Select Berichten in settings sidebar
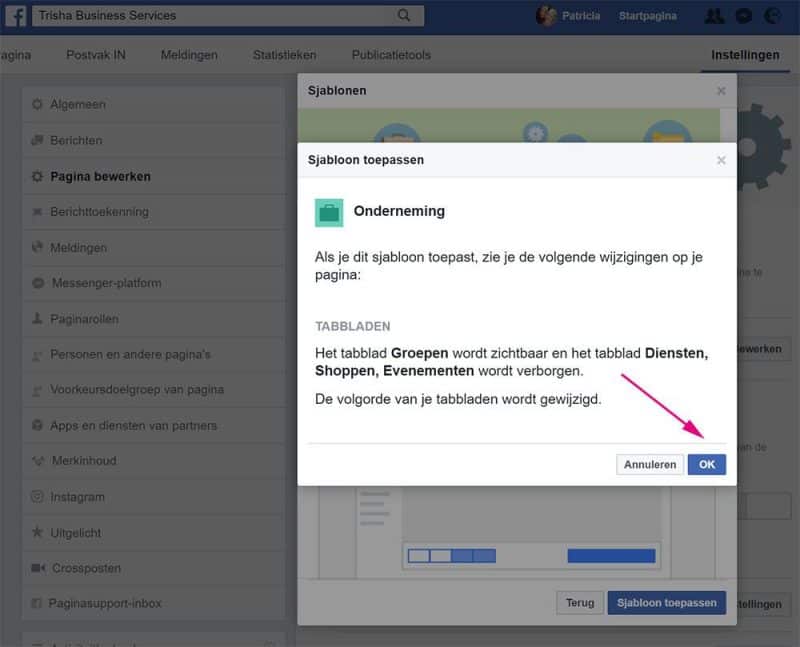 pos(153,140)
